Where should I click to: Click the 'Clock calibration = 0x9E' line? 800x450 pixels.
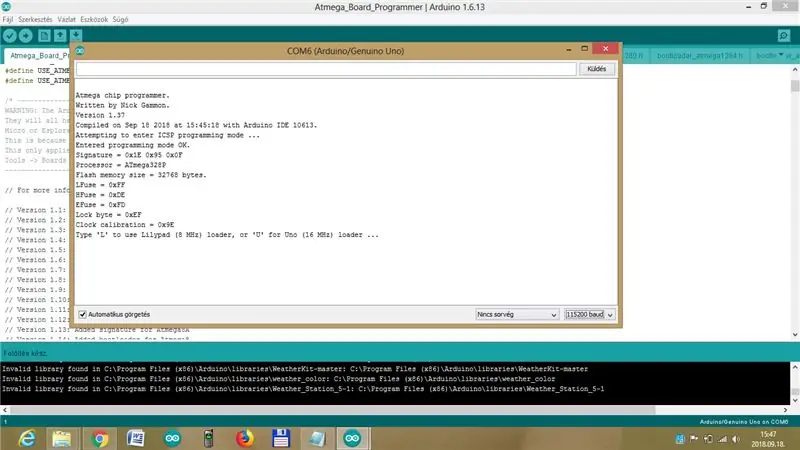tap(125, 224)
